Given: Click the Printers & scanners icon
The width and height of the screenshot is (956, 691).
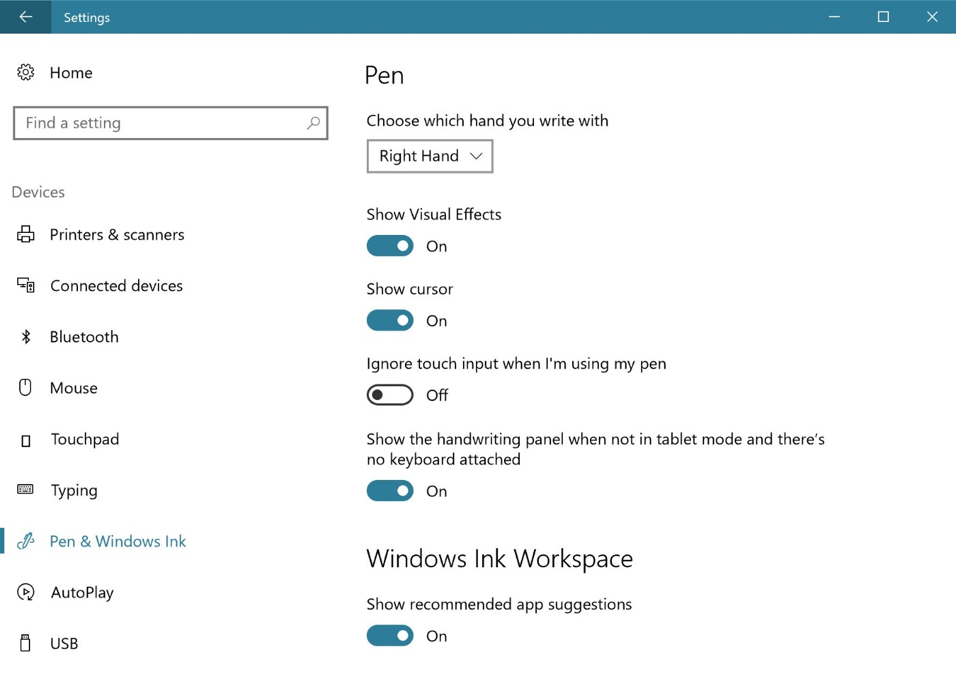Looking at the screenshot, I should point(26,235).
